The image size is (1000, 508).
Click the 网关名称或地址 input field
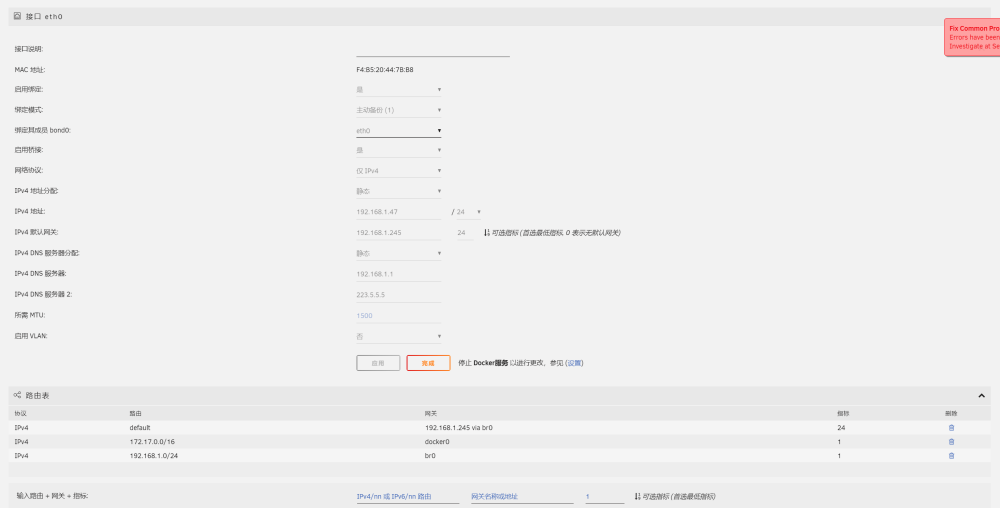(522, 497)
